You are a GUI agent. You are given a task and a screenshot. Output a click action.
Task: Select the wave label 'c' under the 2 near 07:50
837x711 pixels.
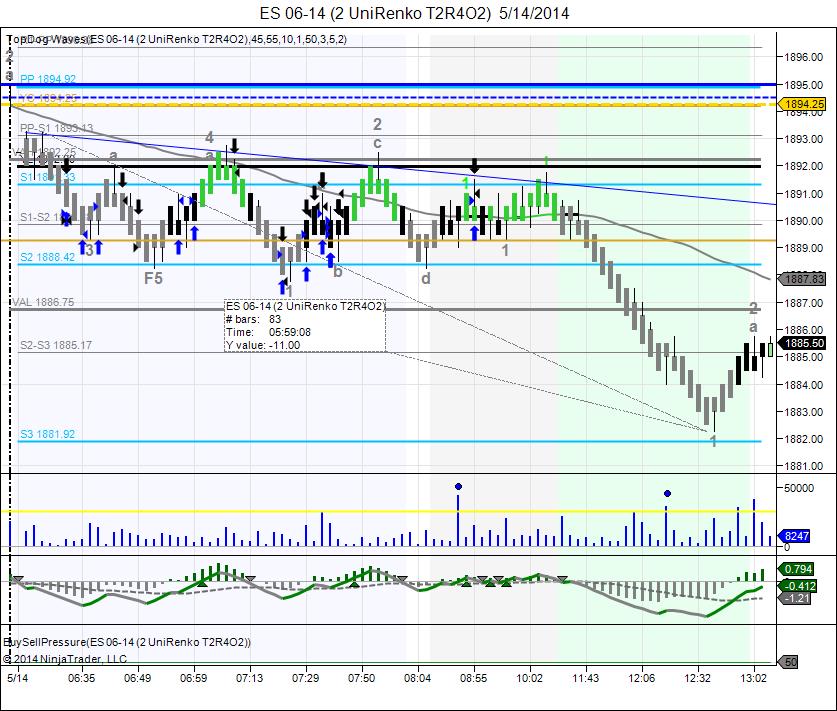(377, 143)
